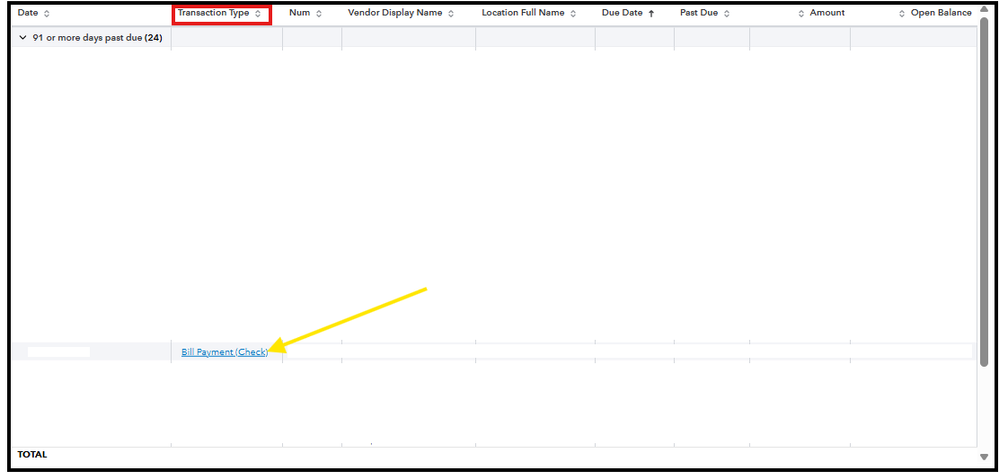
Task: Sort by Location Full Name arrows
Action: click(x=573, y=13)
